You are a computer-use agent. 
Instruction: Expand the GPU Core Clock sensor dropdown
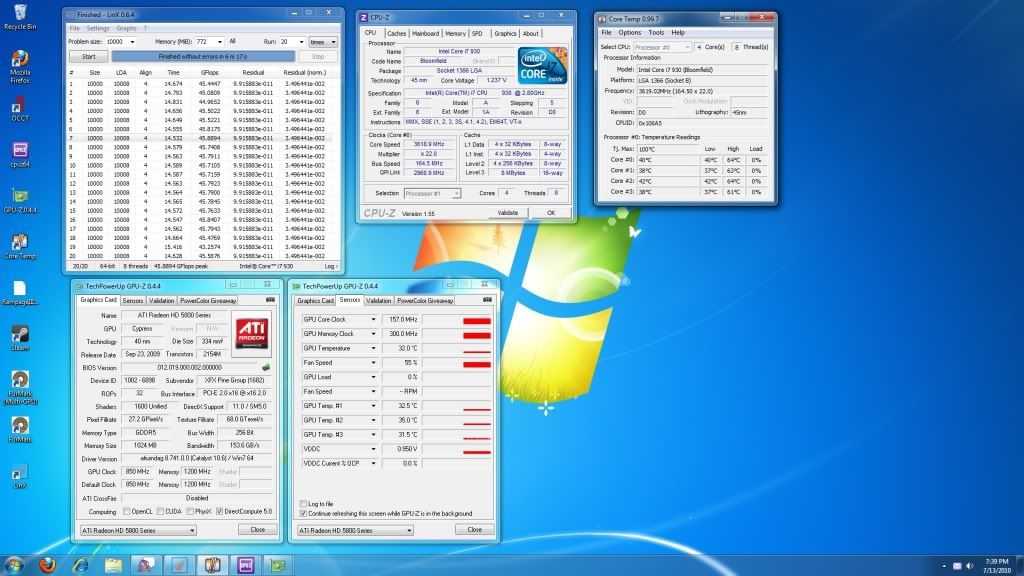(x=374, y=319)
